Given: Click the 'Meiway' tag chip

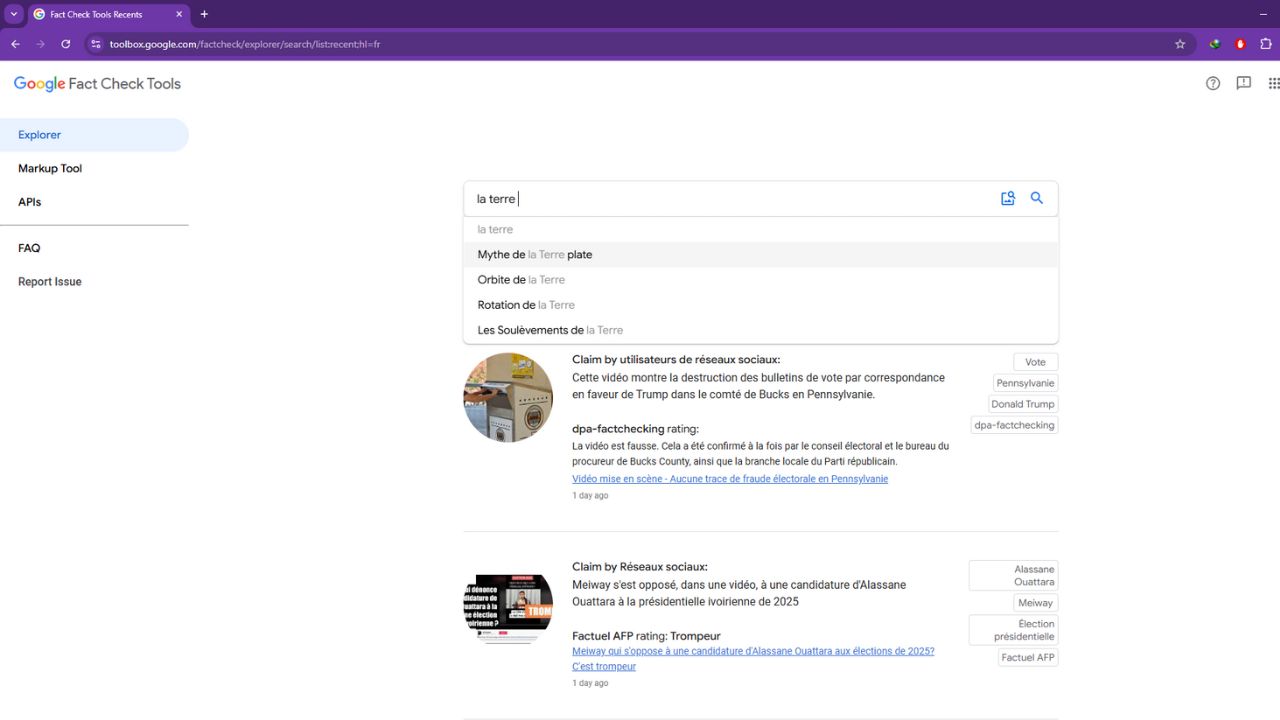Looking at the screenshot, I should click(1035, 603).
